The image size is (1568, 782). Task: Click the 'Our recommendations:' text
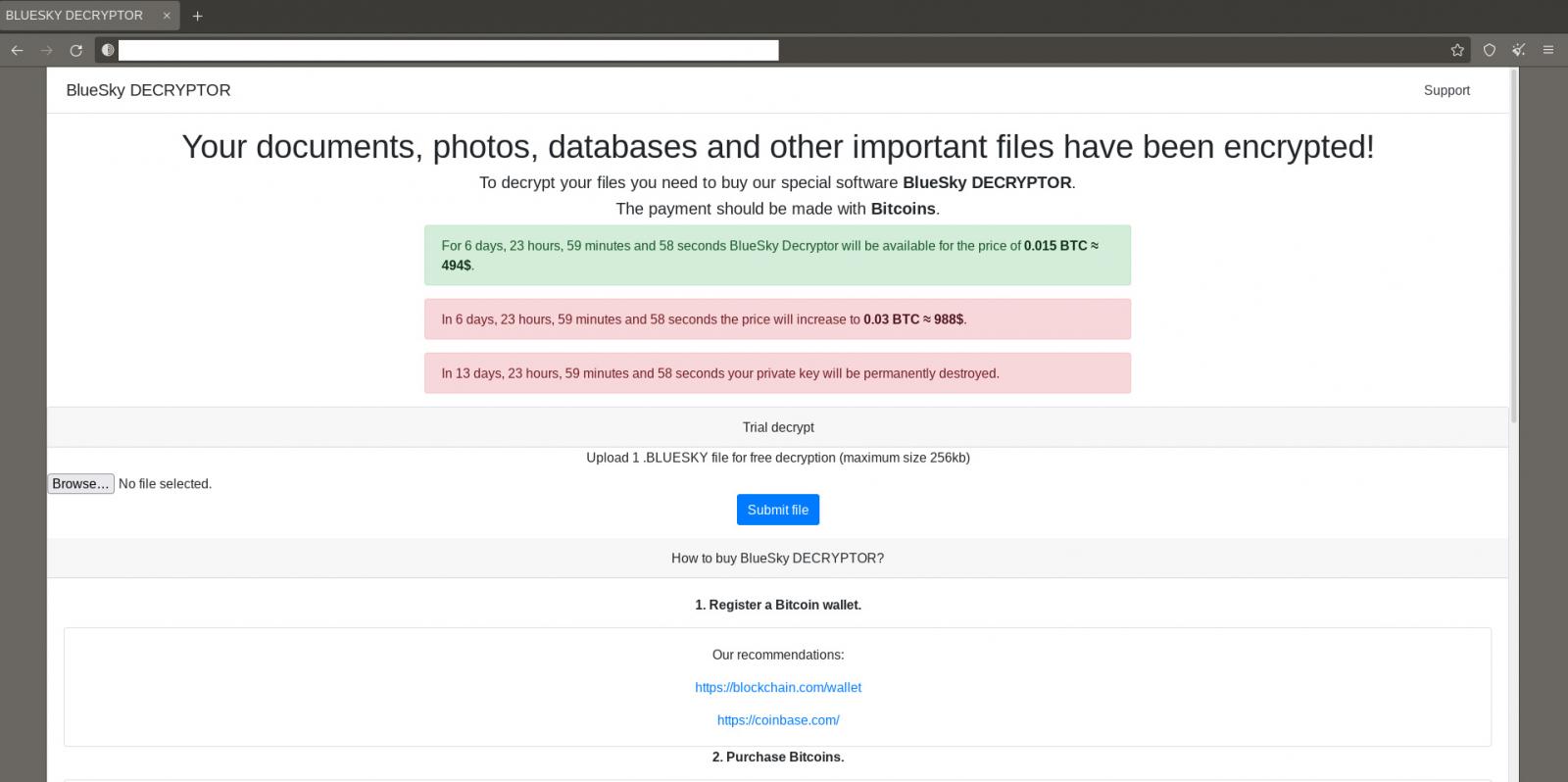click(x=778, y=655)
